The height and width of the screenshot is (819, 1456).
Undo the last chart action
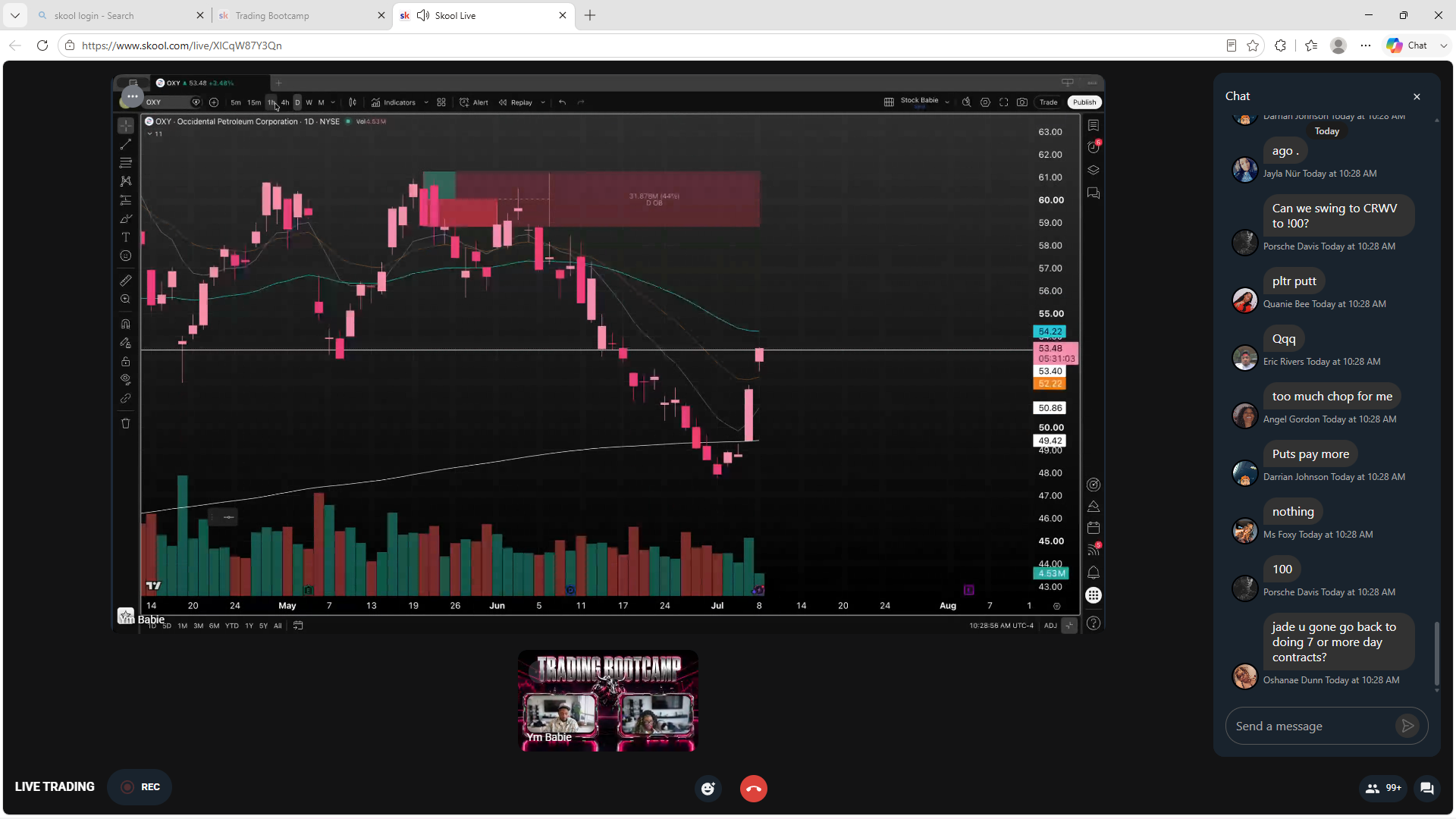(562, 102)
